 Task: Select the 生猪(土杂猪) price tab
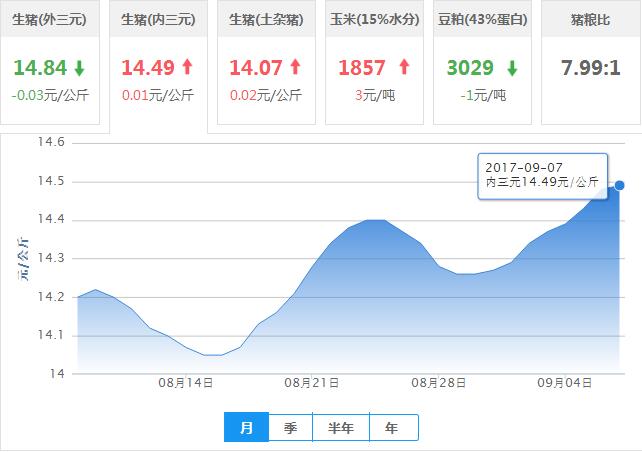pyautogui.click(x=266, y=62)
